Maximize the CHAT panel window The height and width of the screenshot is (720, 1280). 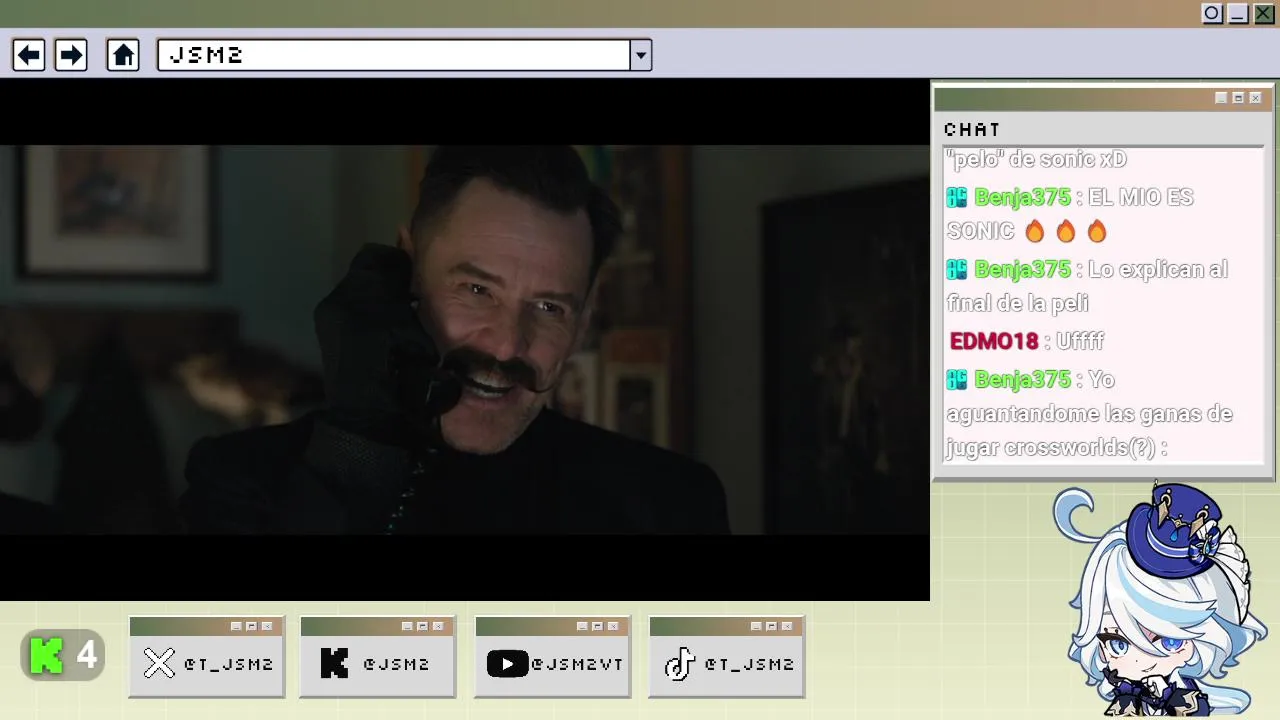pyautogui.click(x=1238, y=98)
